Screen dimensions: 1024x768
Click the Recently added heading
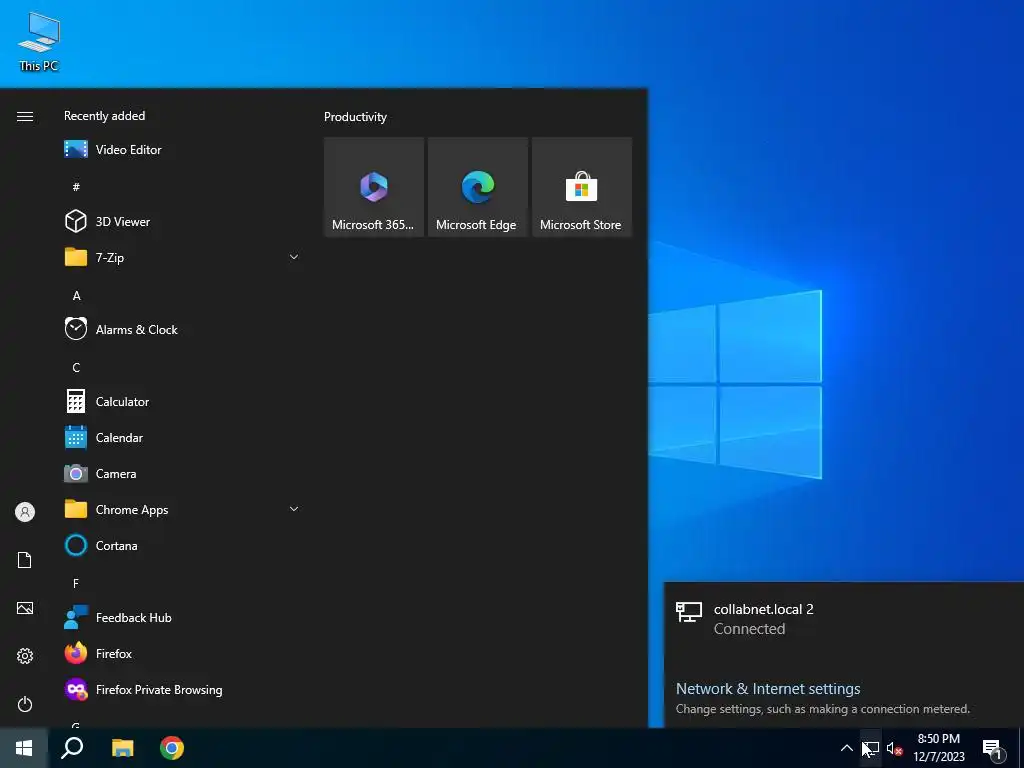click(x=104, y=116)
